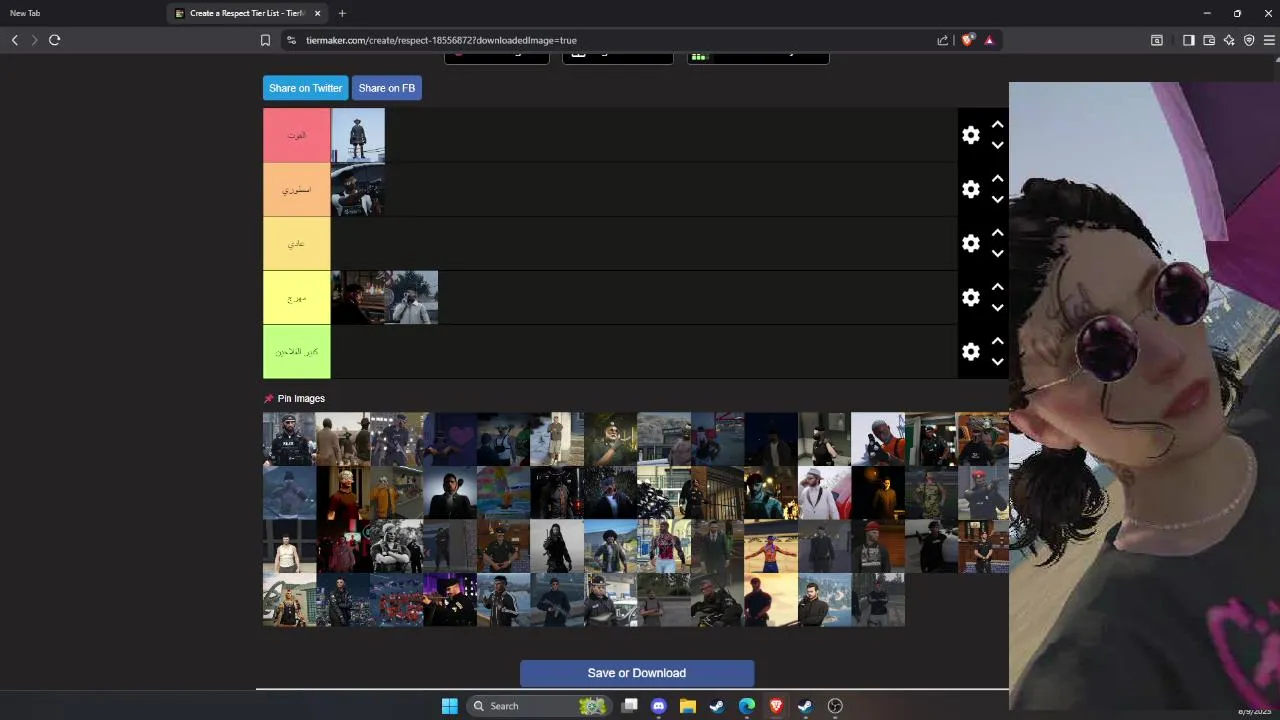The width and height of the screenshot is (1280, 720).
Task: Click the عادي tier label text
Action: (296, 243)
